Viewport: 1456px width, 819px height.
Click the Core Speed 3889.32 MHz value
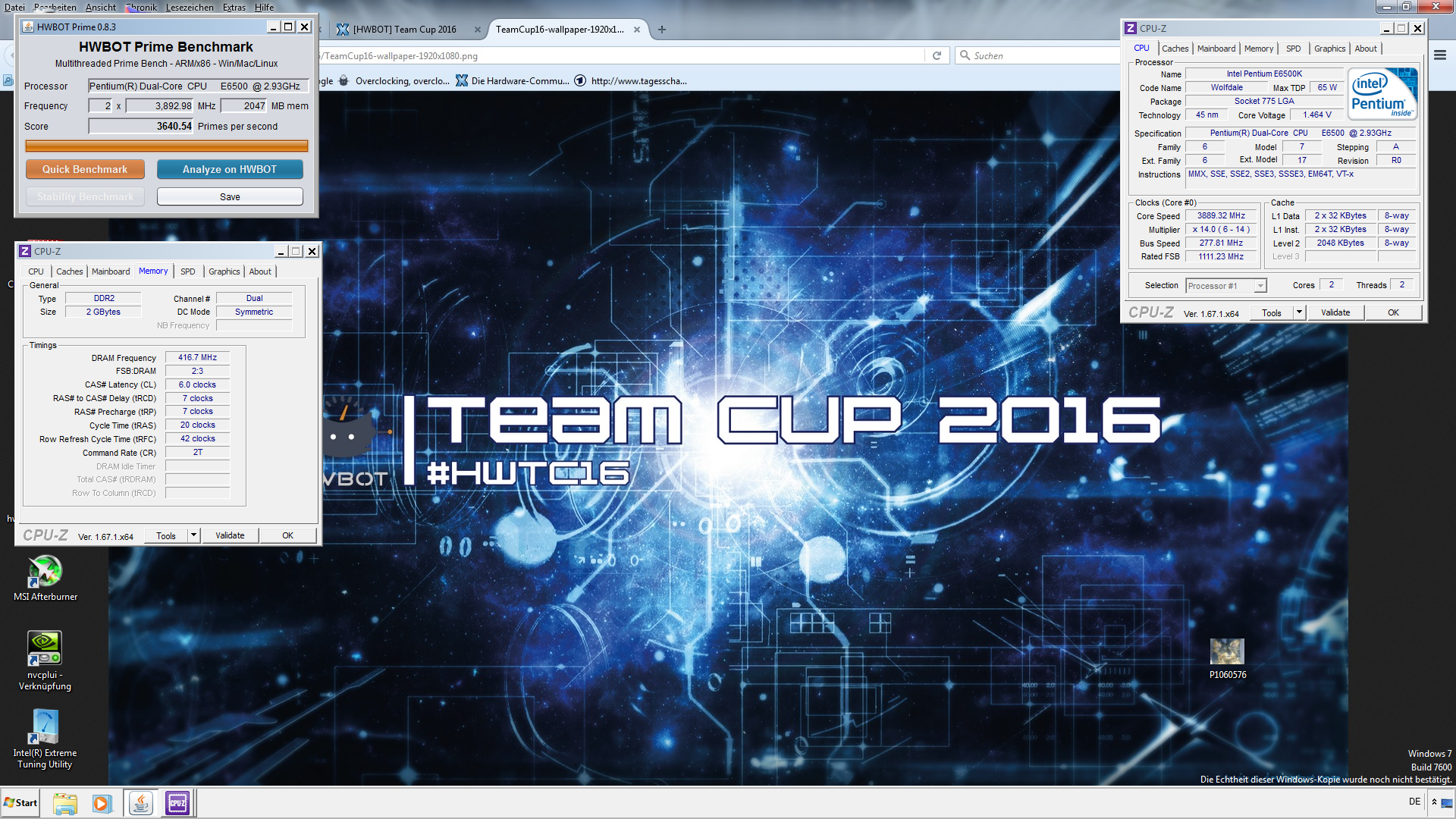pos(1221,215)
